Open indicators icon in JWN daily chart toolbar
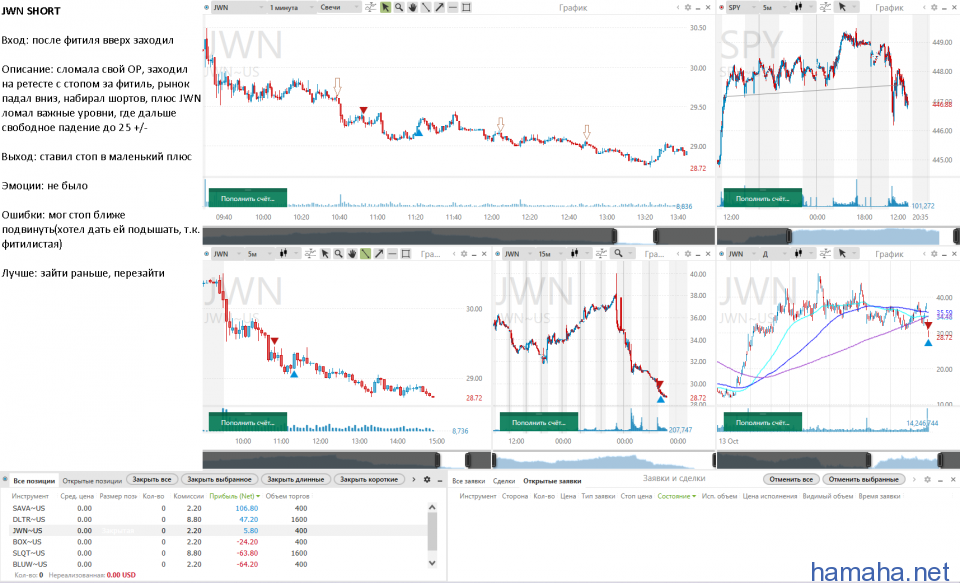Image resolution: width=960 pixels, height=583 pixels. (825, 254)
